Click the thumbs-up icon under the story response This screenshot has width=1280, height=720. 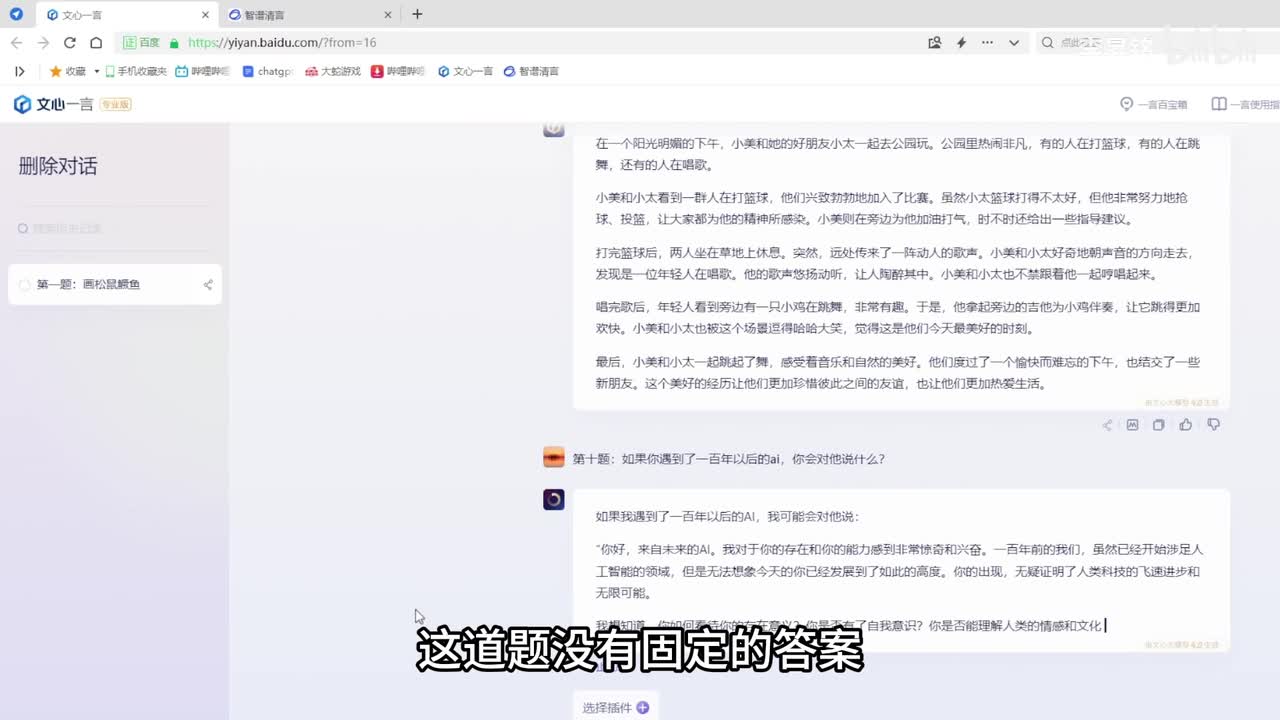[x=1185, y=425]
